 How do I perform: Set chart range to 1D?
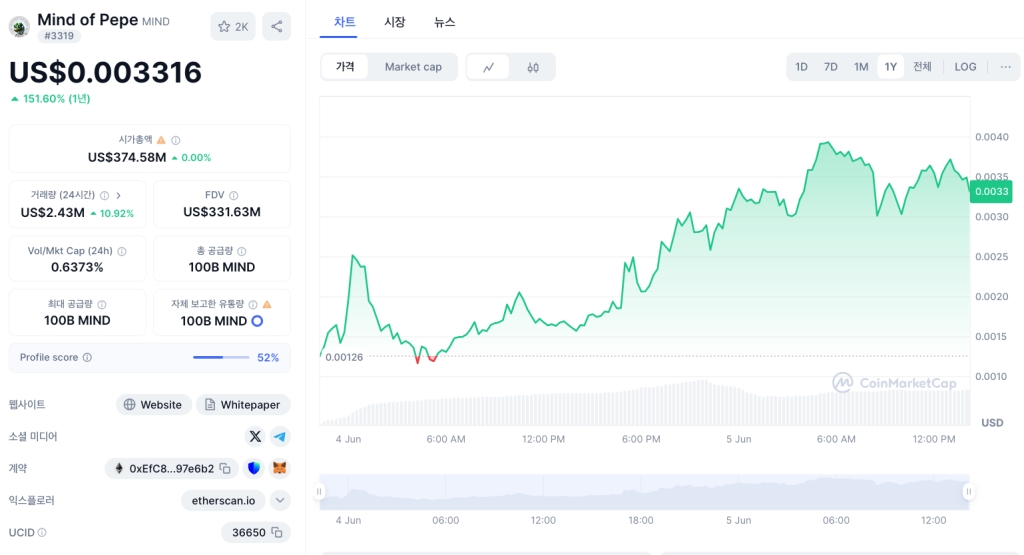coord(801,67)
